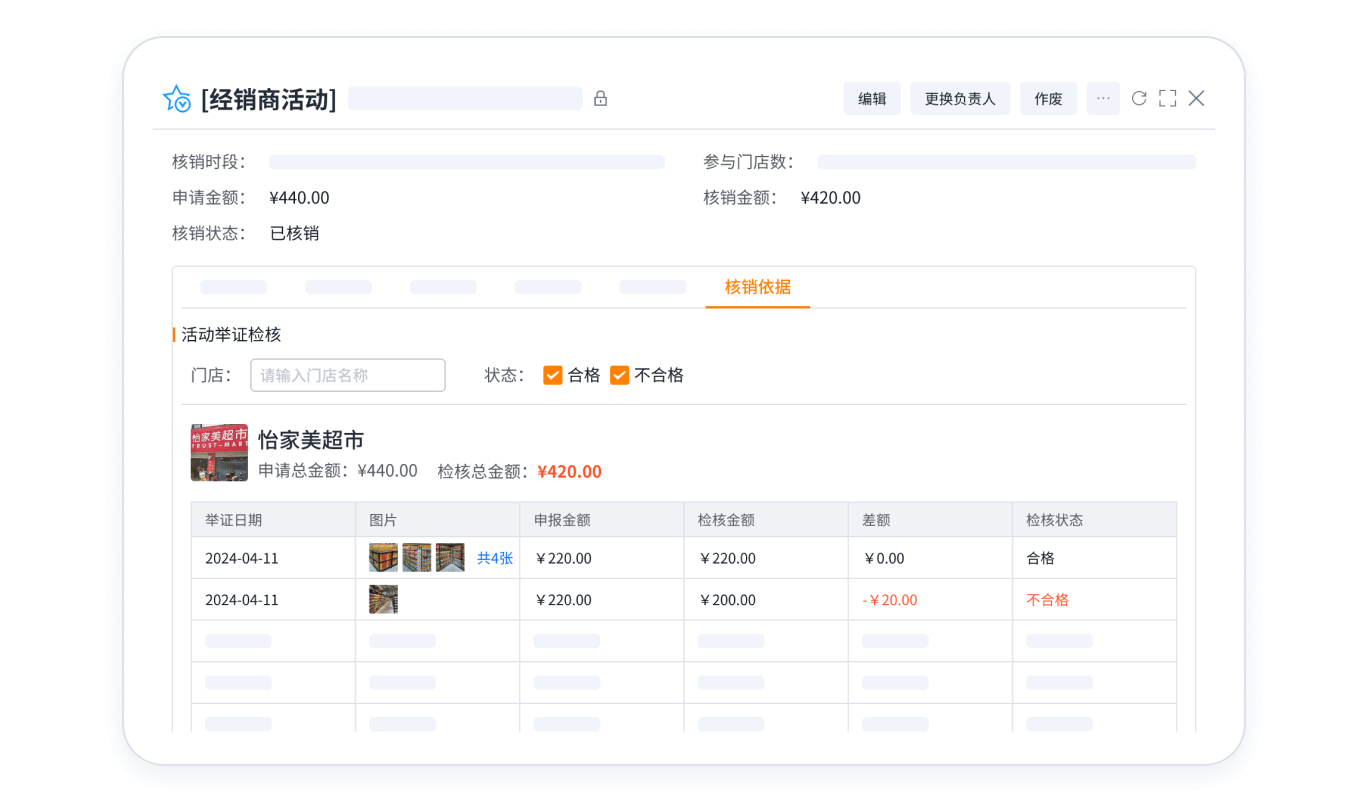Click the lock icon next to the record title
The width and height of the screenshot is (1368, 800).
pyautogui.click(x=600, y=98)
